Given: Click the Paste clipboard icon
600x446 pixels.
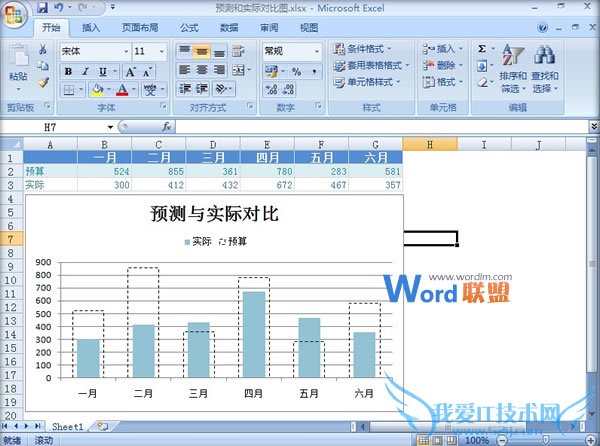Looking at the screenshot, I should point(18,57).
